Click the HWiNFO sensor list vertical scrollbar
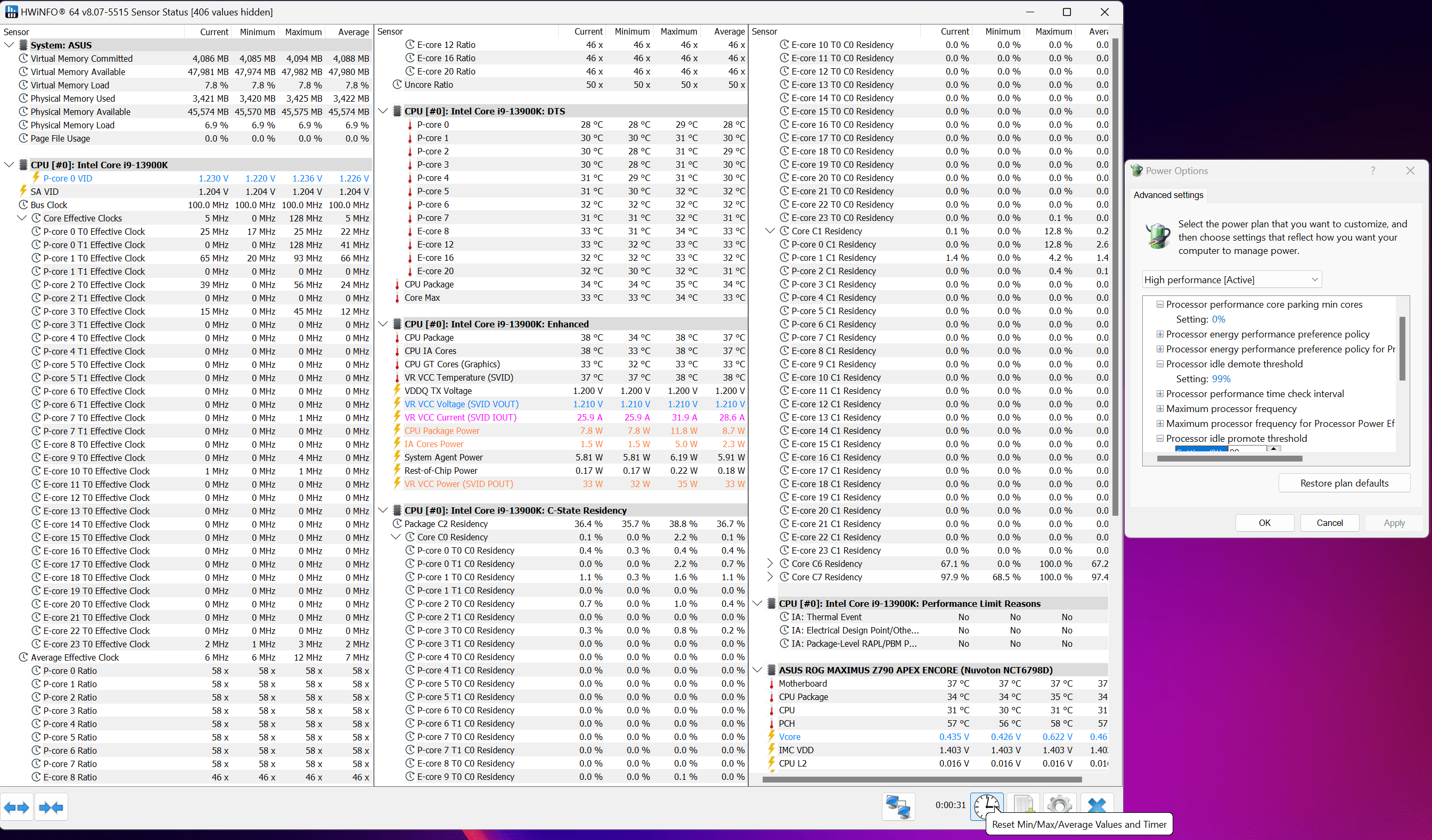 coord(1115,276)
